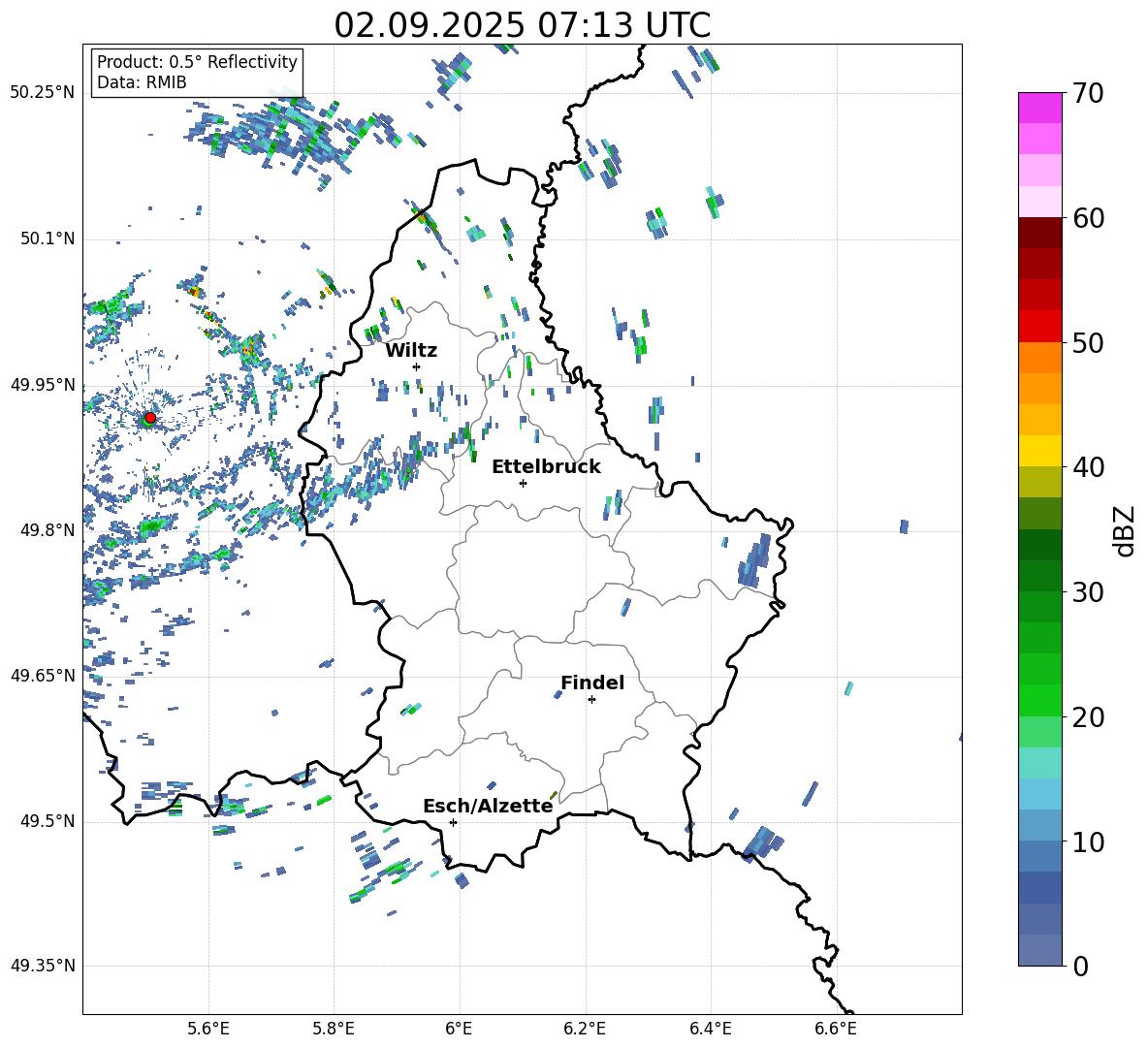Click the 49.35°N latitude label
This screenshot has width=1148, height=1048.
tap(43, 966)
